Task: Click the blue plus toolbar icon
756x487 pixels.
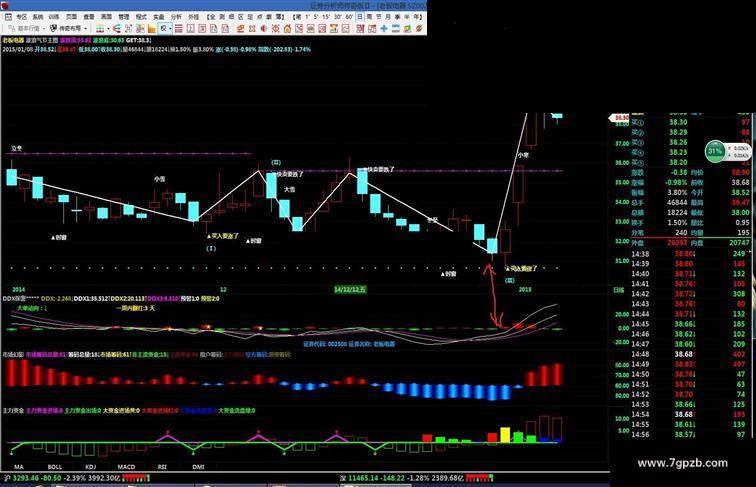Action: [384, 29]
